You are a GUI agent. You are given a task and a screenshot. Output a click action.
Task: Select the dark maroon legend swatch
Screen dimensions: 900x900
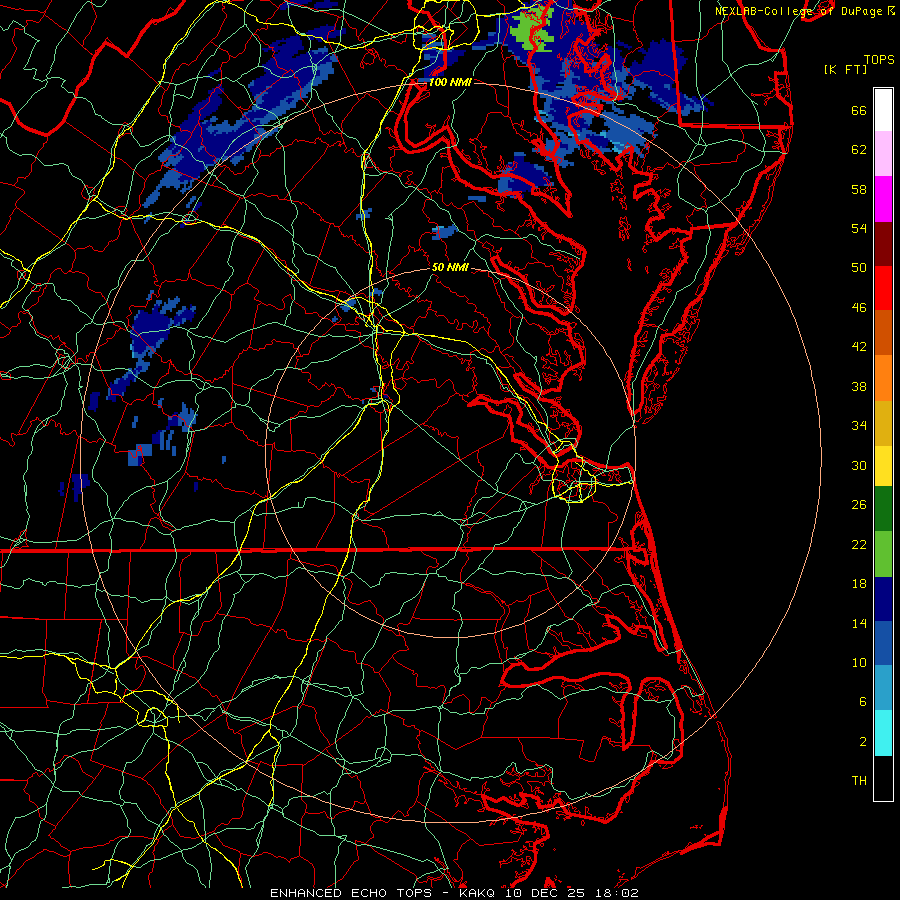coord(883,243)
